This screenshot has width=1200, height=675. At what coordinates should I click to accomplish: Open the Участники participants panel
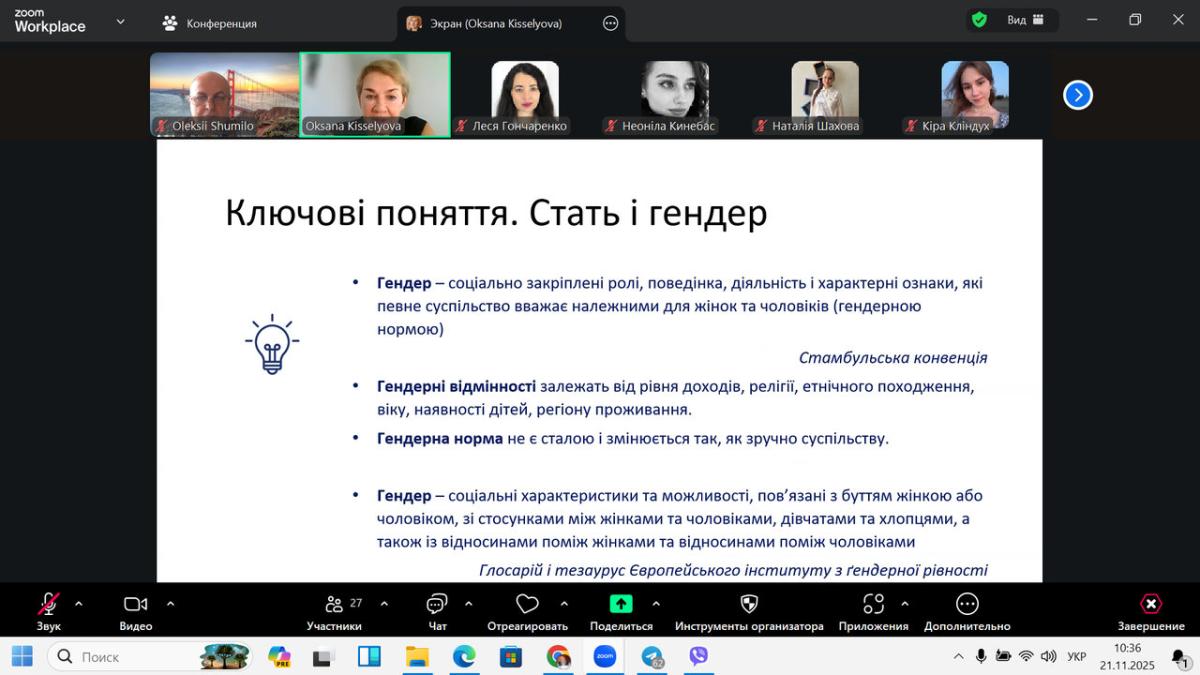[334, 605]
